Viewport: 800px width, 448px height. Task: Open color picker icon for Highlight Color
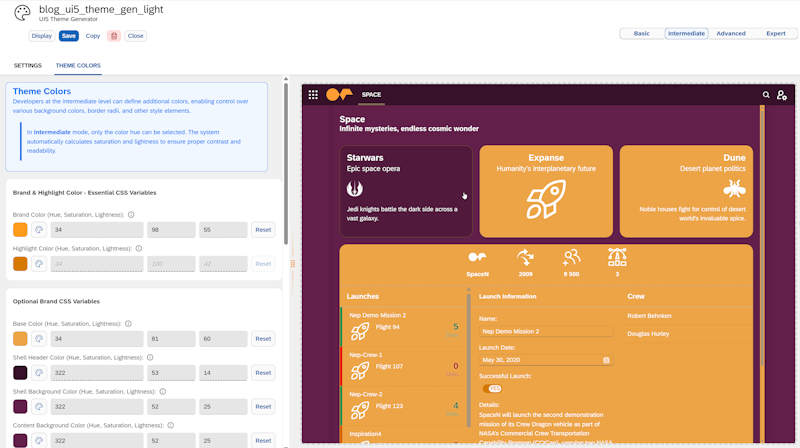point(39,264)
